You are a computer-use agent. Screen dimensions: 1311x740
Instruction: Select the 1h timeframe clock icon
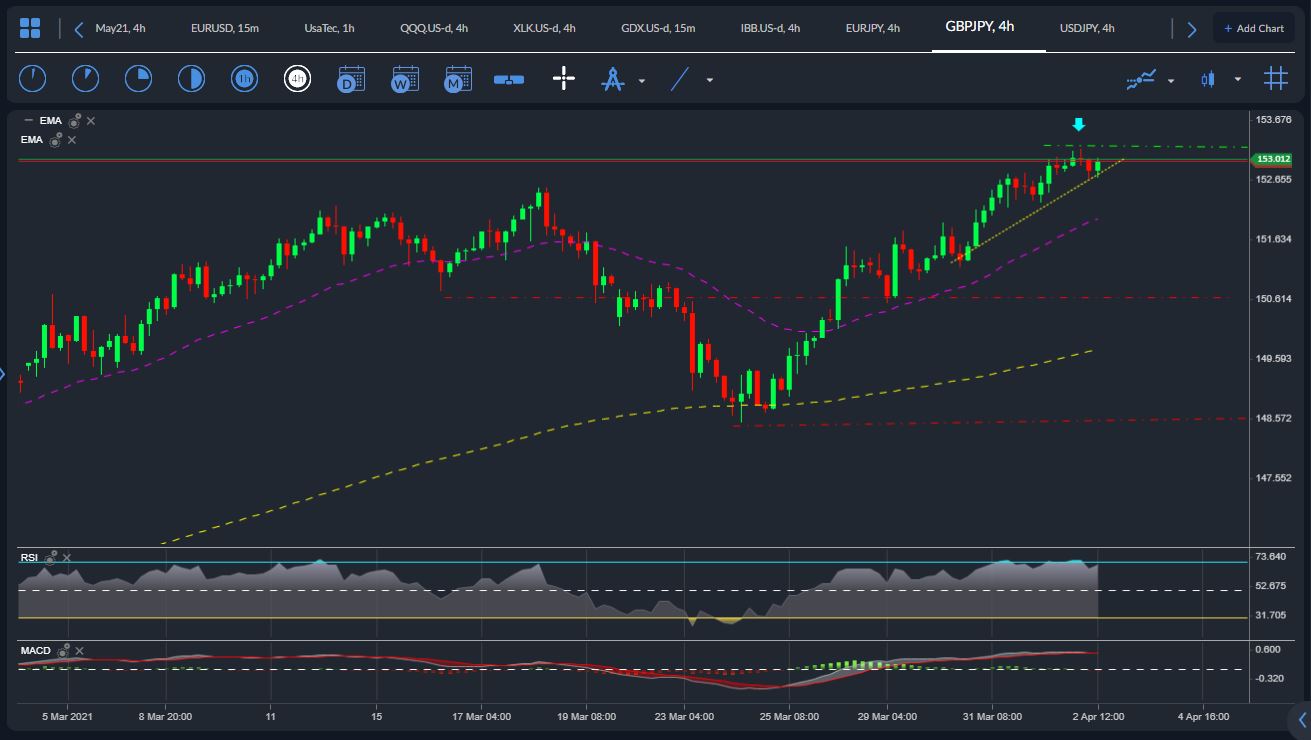click(x=244, y=78)
